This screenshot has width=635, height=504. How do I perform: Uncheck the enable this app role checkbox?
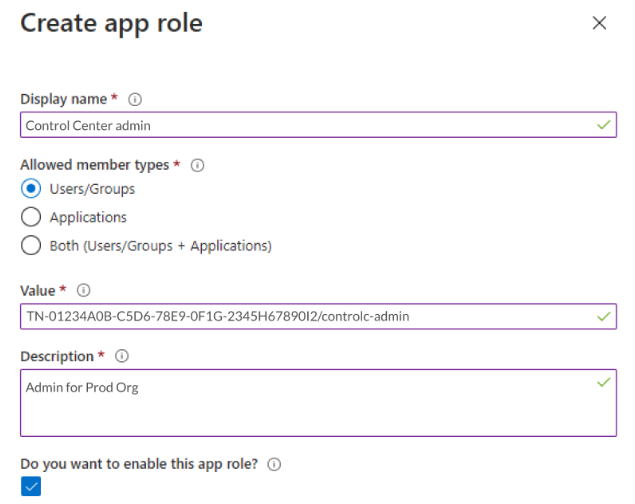[x=31, y=486]
